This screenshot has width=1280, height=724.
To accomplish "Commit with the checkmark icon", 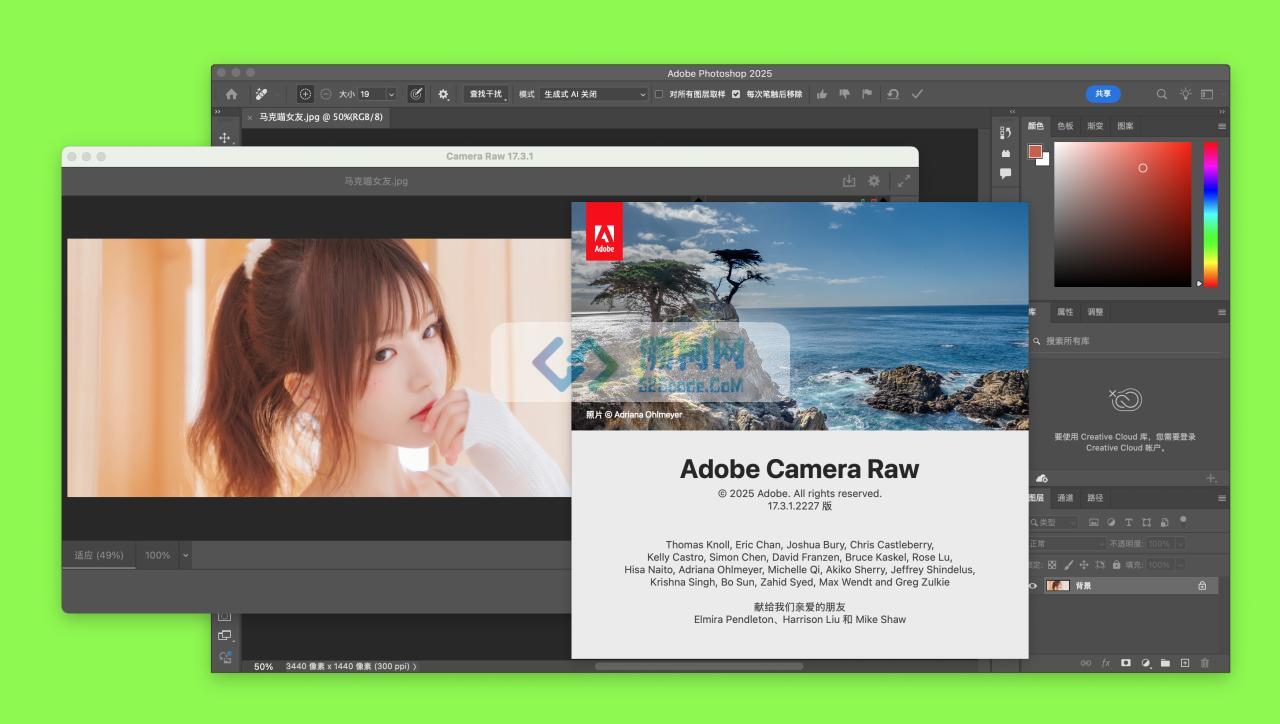I will click(917, 94).
